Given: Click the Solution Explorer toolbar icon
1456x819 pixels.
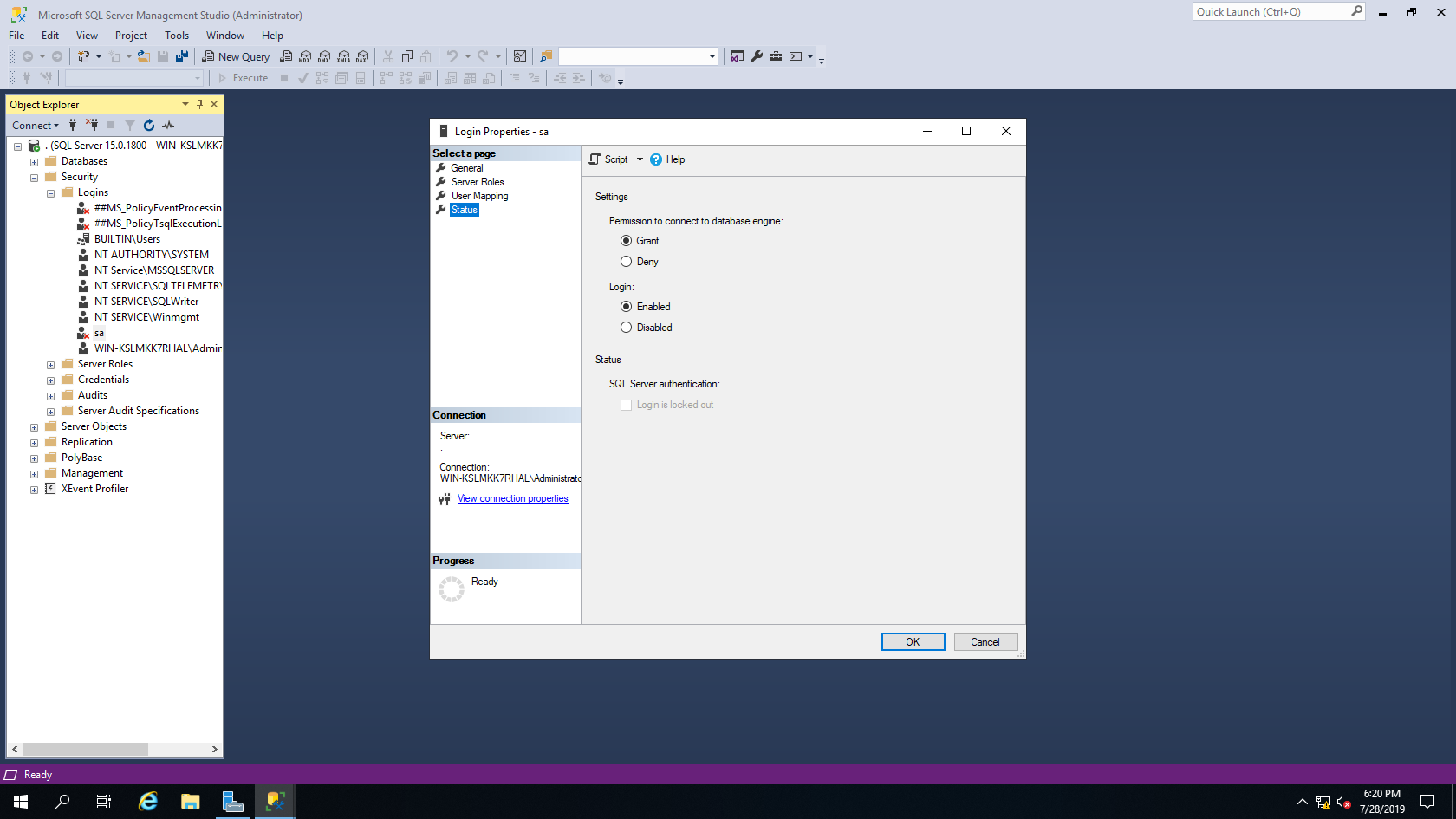Looking at the screenshot, I should (738, 56).
